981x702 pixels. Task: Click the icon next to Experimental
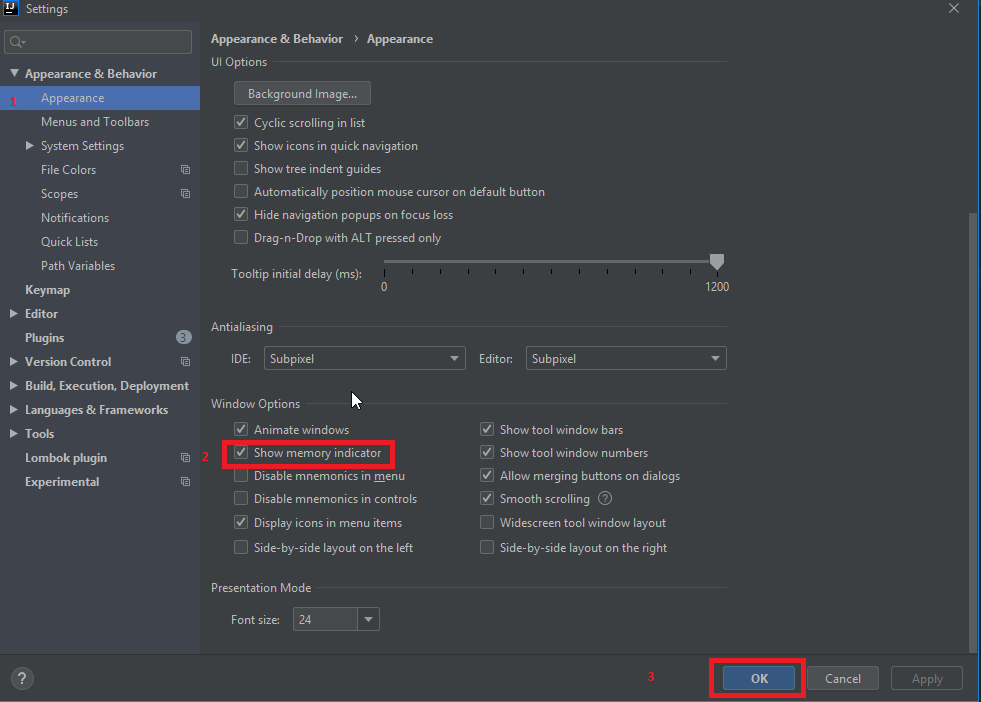pos(185,481)
